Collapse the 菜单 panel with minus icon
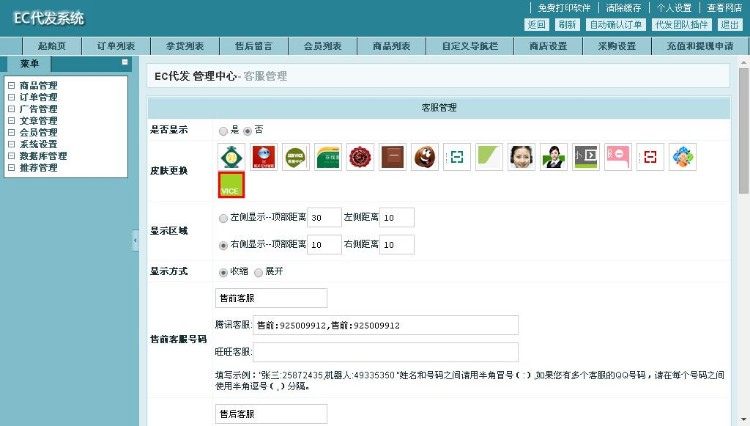The width and height of the screenshot is (750, 426). [125, 62]
